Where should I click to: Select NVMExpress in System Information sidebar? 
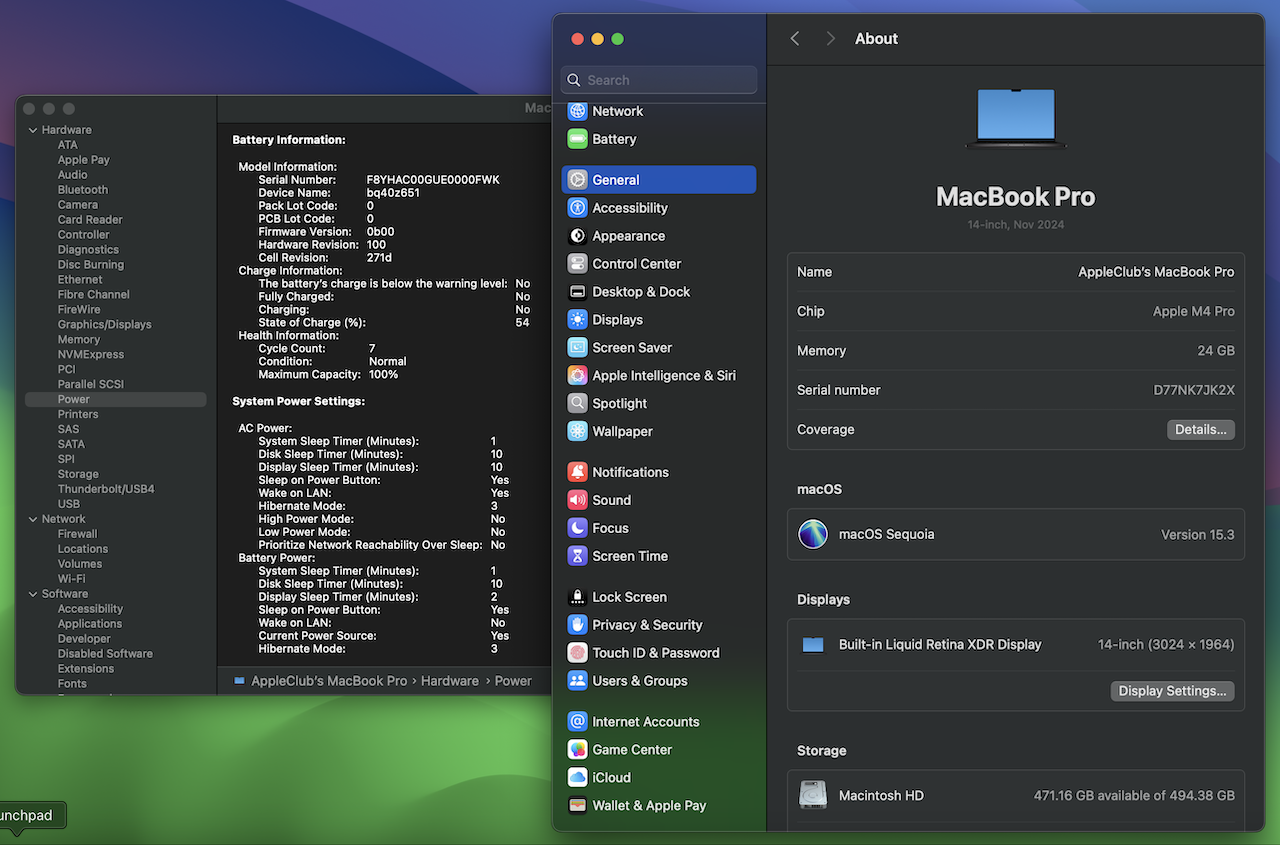pyautogui.click(x=91, y=355)
